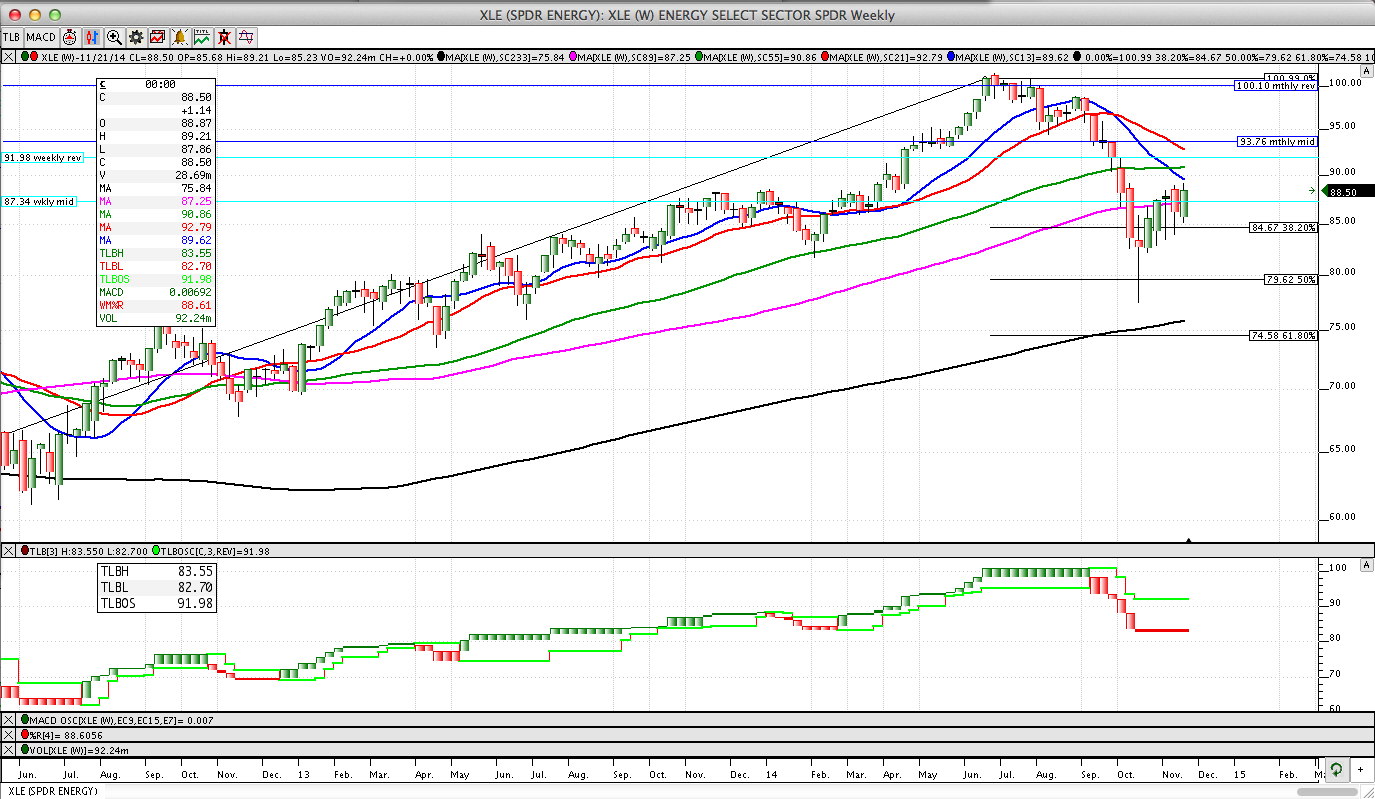The width and height of the screenshot is (1375, 799).
Task: Close the VOL pane with X
Action: (x=9, y=750)
